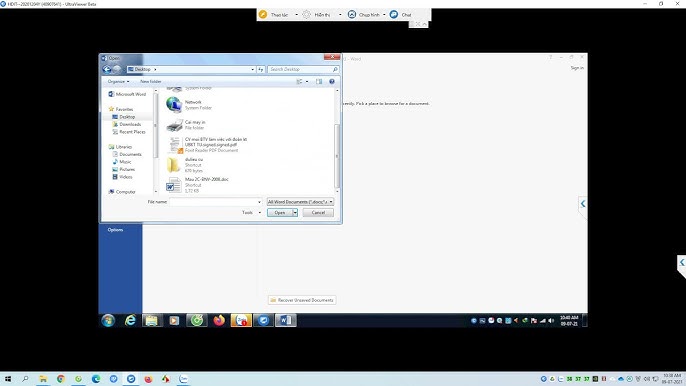This screenshot has width=686, height=386.
Task: Click Thao tác icon in UltraViewer toolbar
Action: coord(263,14)
